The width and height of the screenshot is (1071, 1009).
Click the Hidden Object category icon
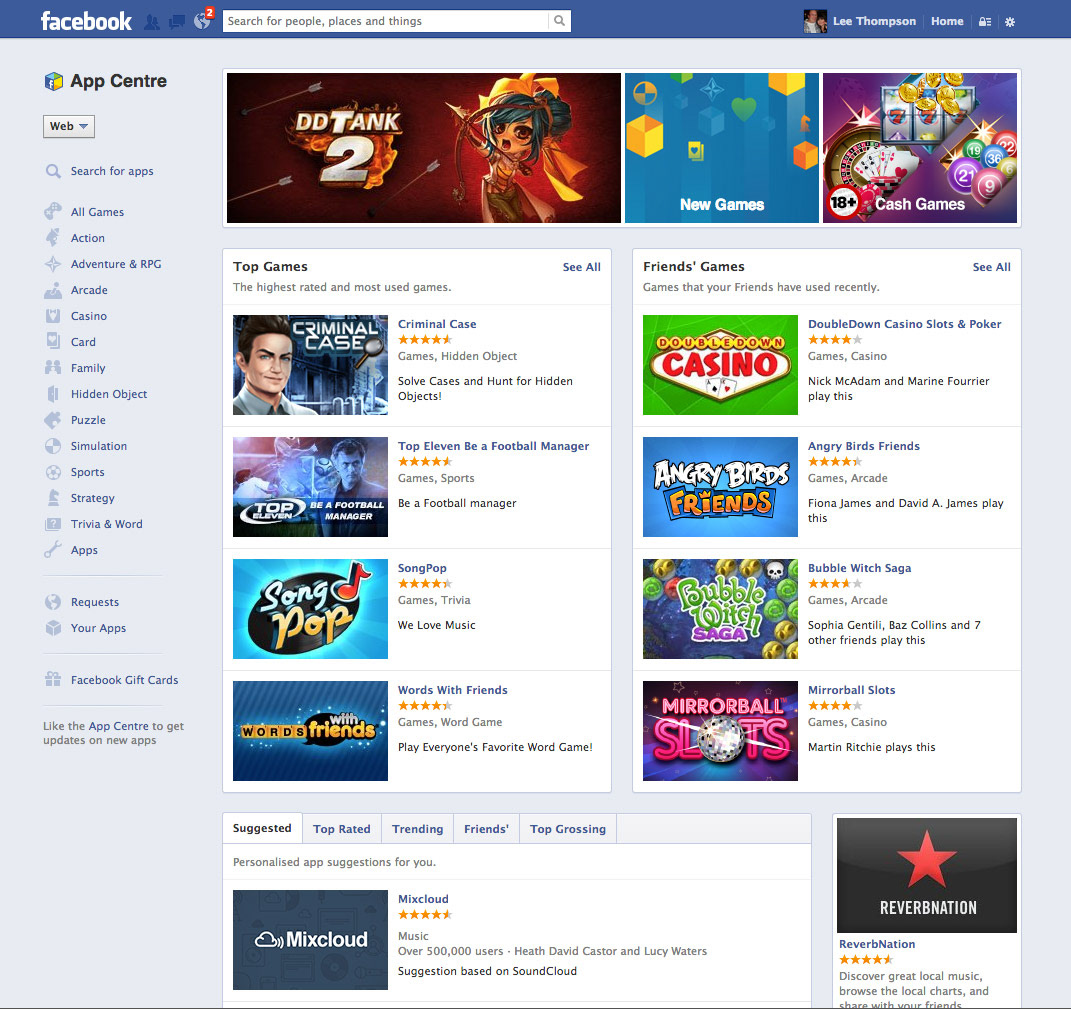[x=53, y=393]
